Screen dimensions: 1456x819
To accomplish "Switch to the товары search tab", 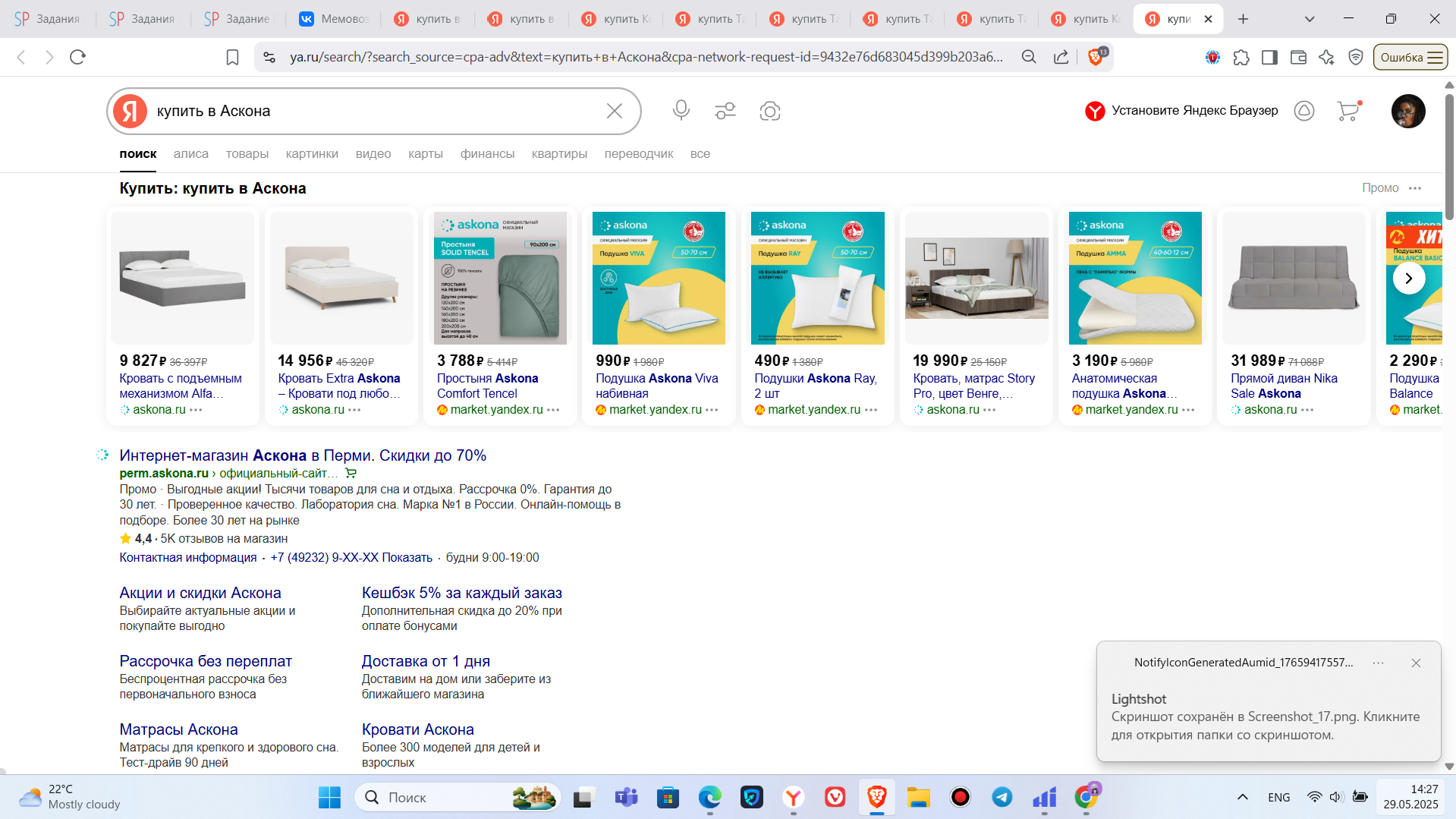I will [247, 154].
